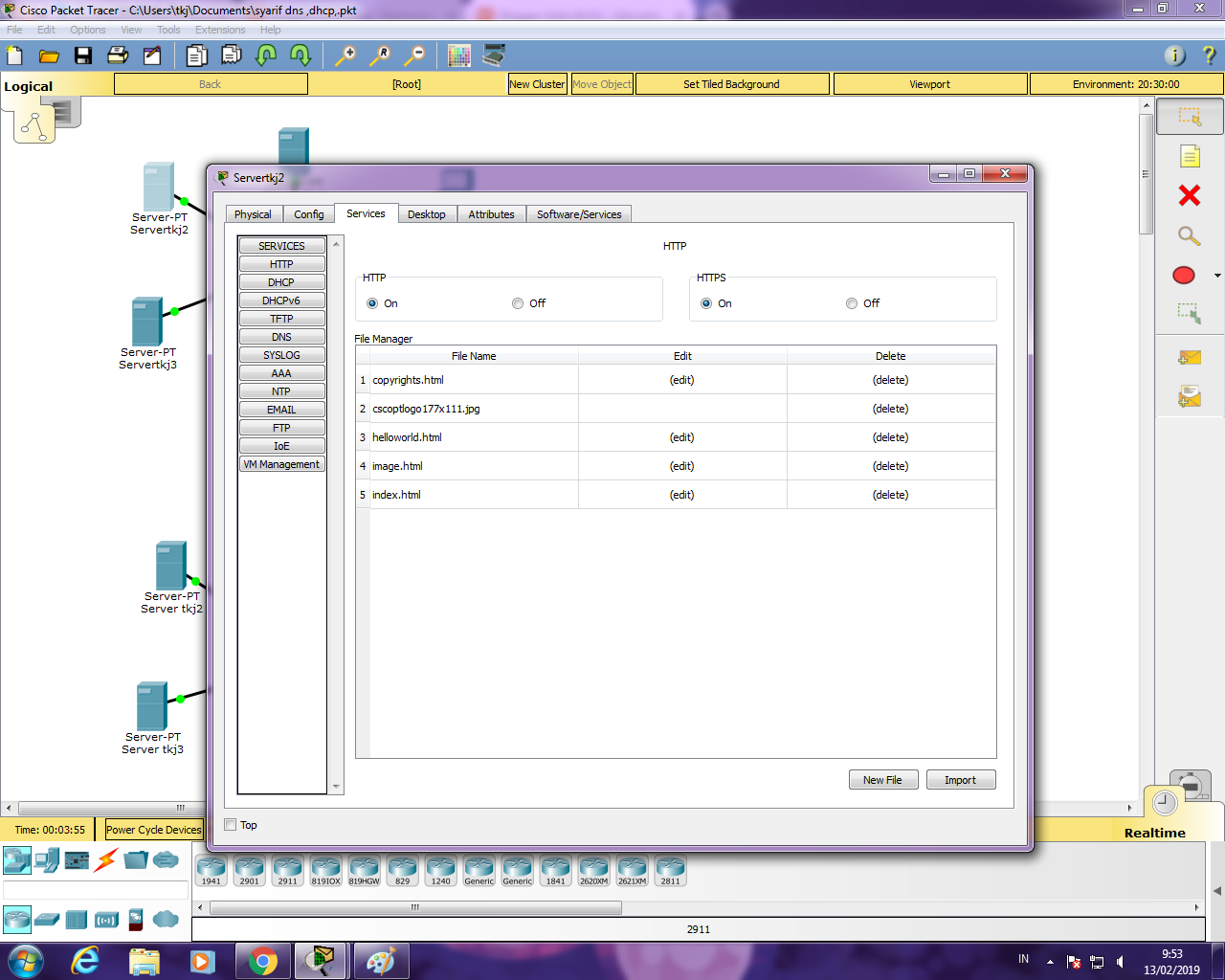Expand the ellipse tool dropdown arrow
1225x980 pixels.
[1217, 276]
